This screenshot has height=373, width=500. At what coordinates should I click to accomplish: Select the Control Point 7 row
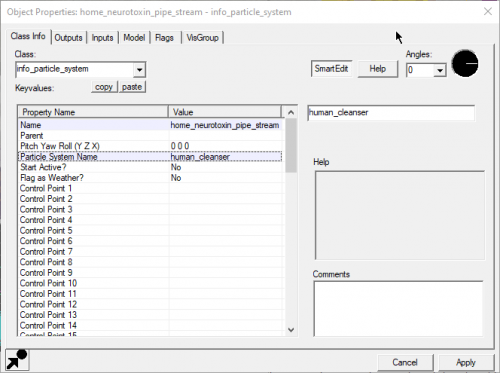pyautogui.click(x=150, y=252)
